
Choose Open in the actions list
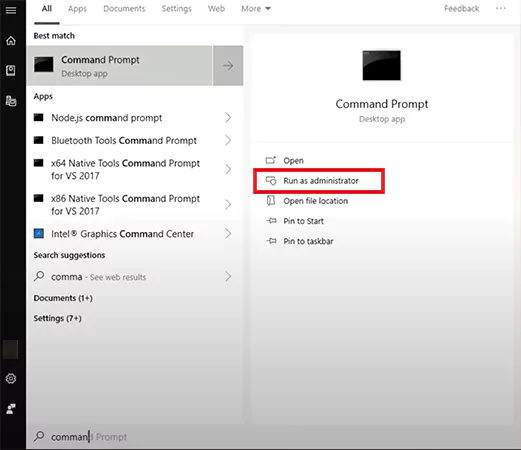click(293, 161)
